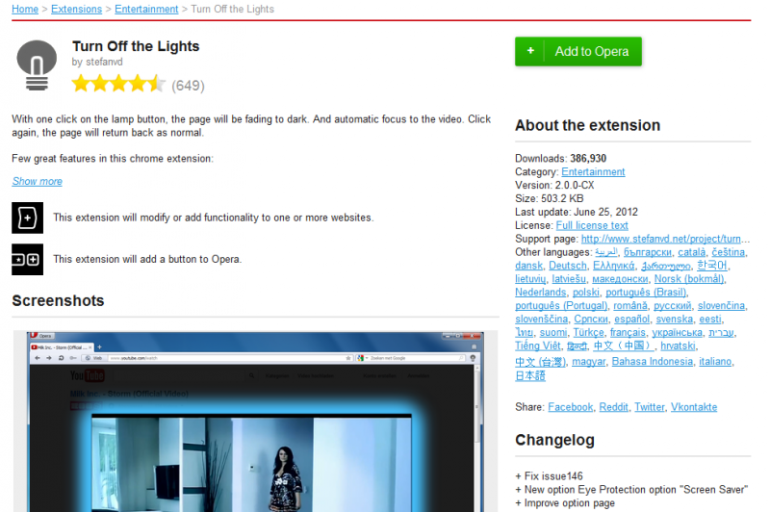Viewport: 770px width, 512px height.
Task: Open Extensions breadcrumb link
Action: (76, 9)
